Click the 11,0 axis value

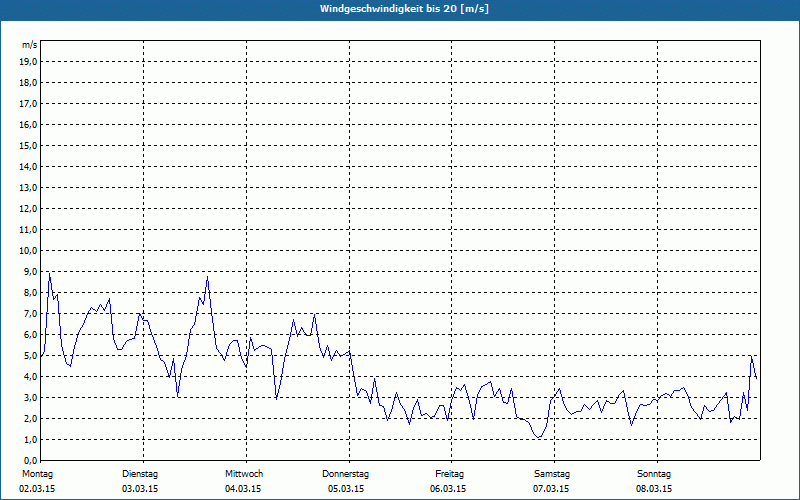click(27, 230)
